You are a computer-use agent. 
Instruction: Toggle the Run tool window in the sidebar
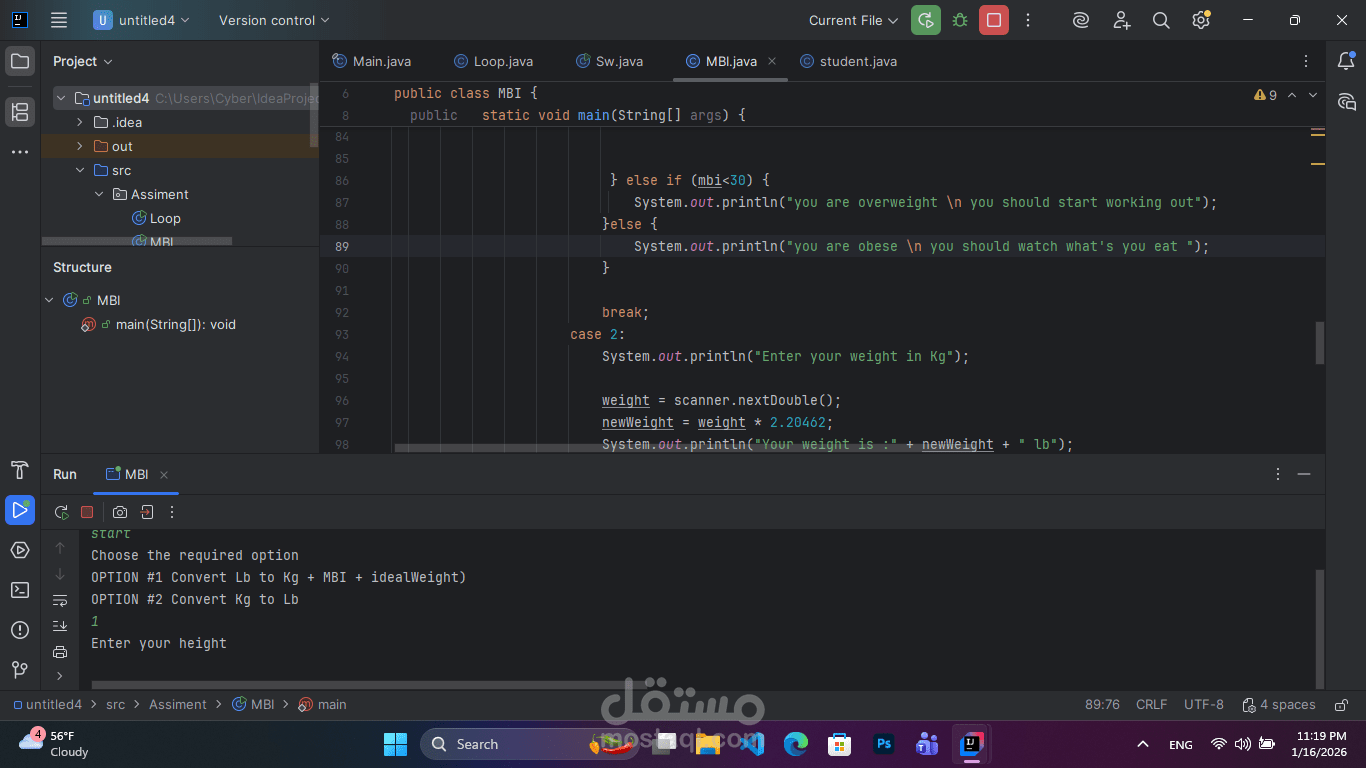coord(20,510)
